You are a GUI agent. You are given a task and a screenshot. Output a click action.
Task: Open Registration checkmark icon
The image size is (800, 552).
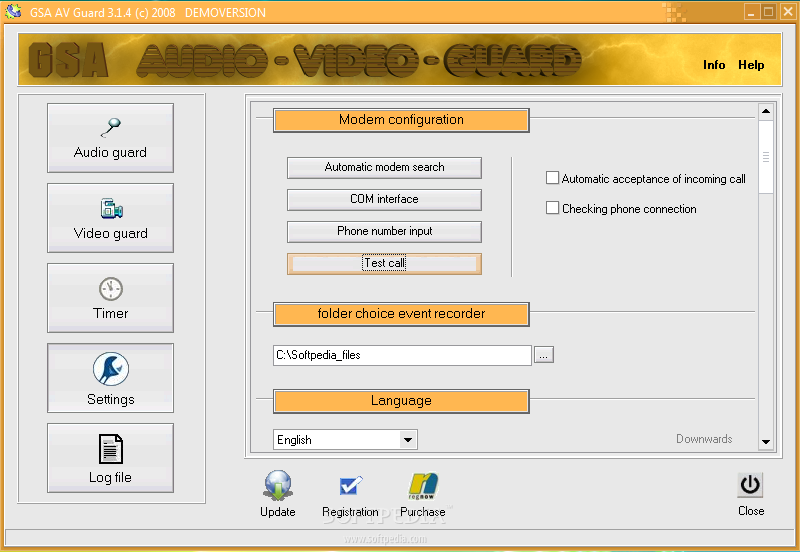point(351,485)
